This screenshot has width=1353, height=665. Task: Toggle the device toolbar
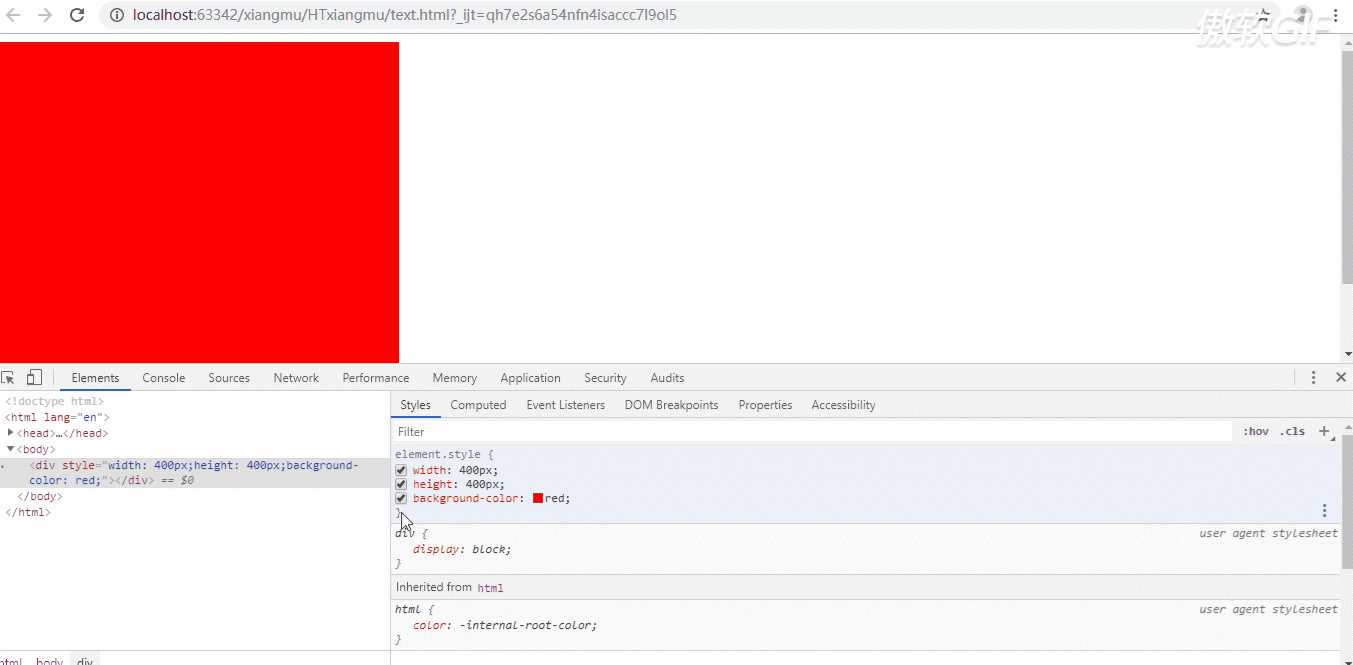pyautogui.click(x=34, y=378)
